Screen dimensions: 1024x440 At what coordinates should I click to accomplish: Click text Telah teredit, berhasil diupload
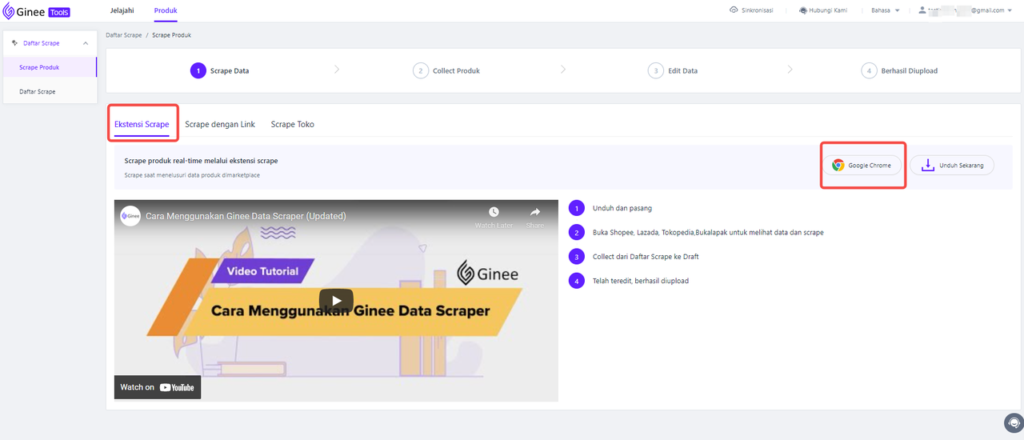tap(641, 281)
